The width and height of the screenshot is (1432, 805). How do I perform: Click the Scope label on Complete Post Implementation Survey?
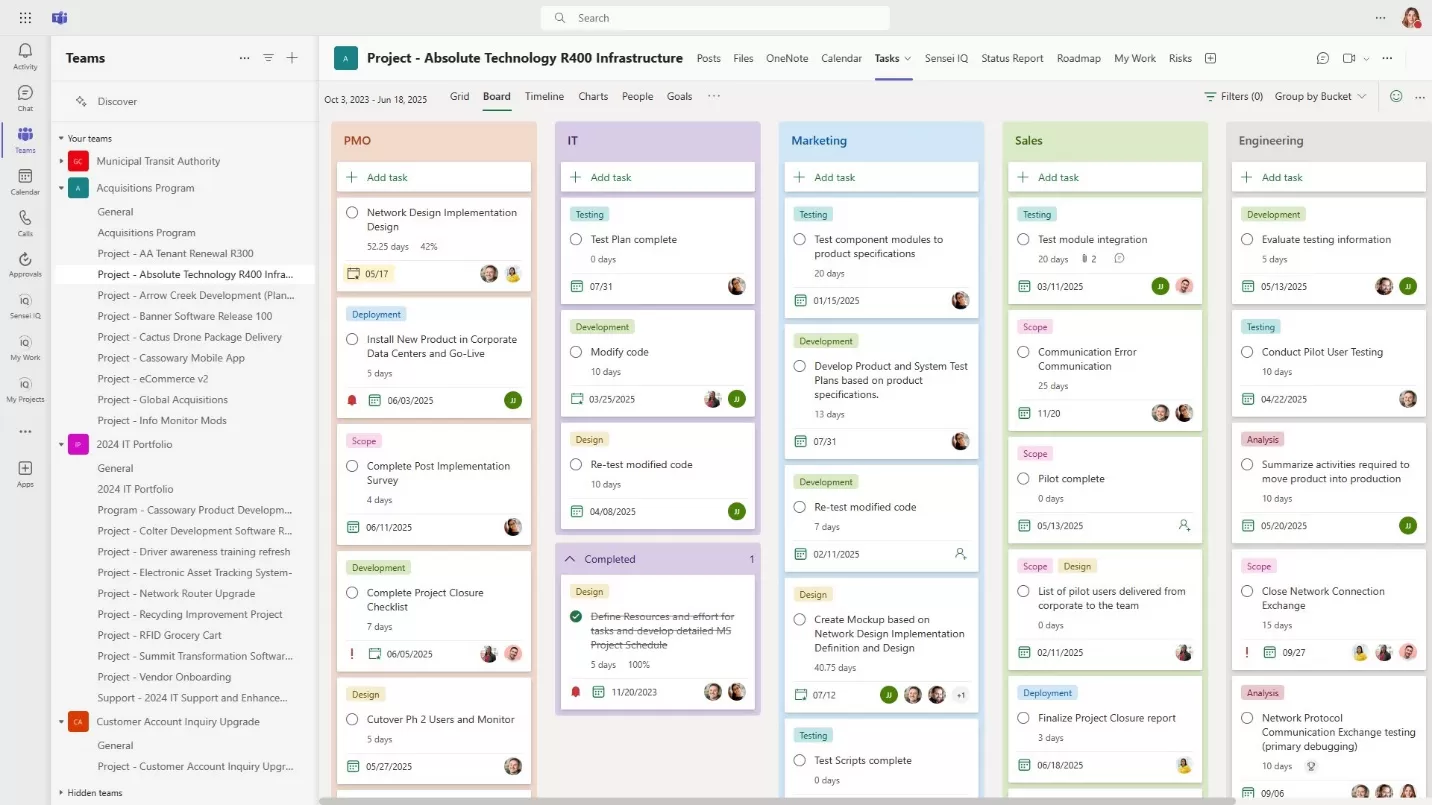pos(364,441)
